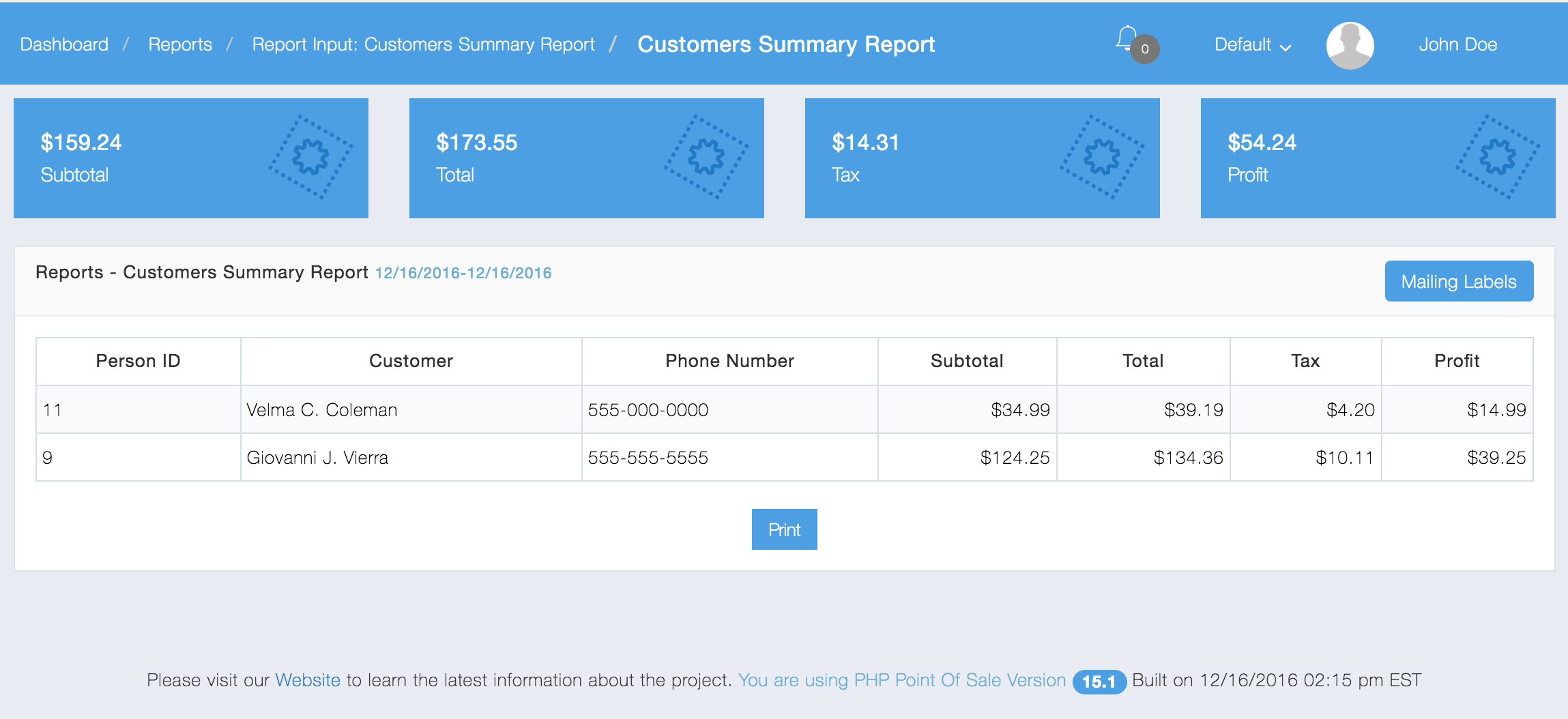The width and height of the screenshot is (1568, 719).
Task: Click the Mailing Labels button
Action: 1459,280
